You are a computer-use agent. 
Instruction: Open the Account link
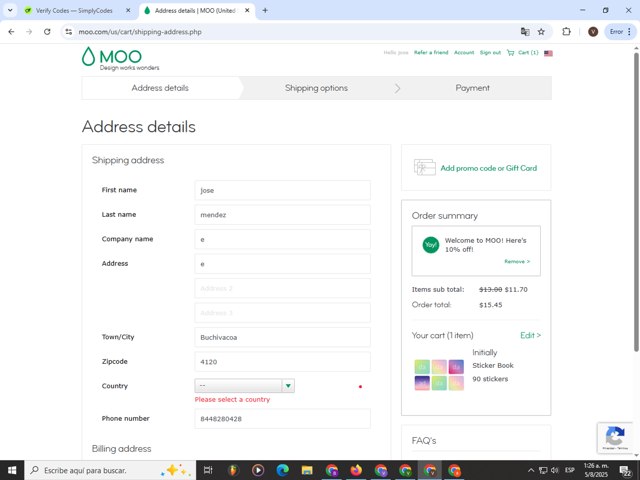pyautogui.click(x=464, y=52)
